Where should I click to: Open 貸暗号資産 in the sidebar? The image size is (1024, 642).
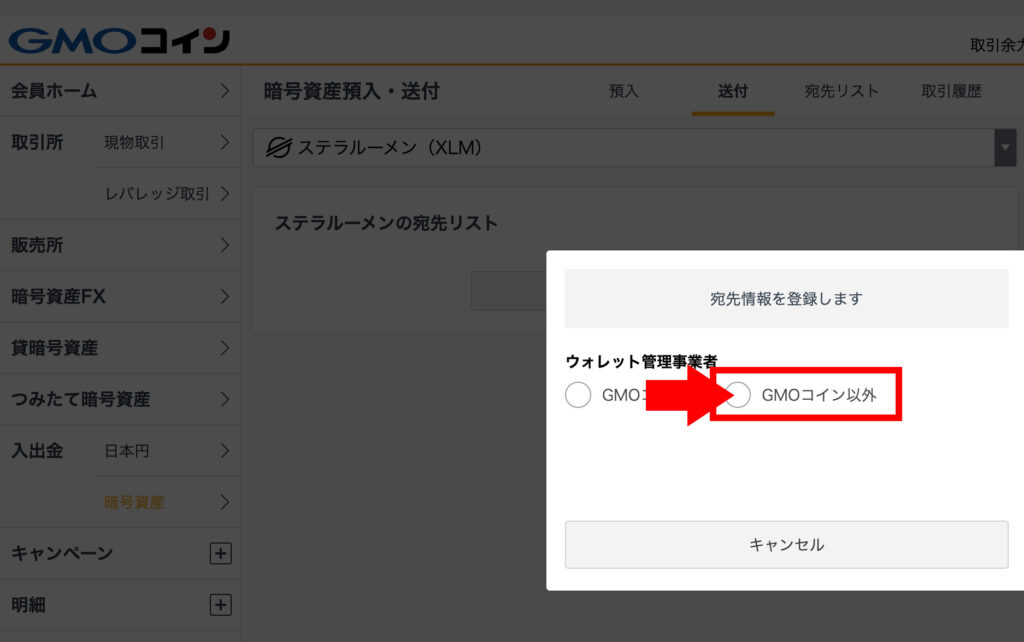point(54,348)
